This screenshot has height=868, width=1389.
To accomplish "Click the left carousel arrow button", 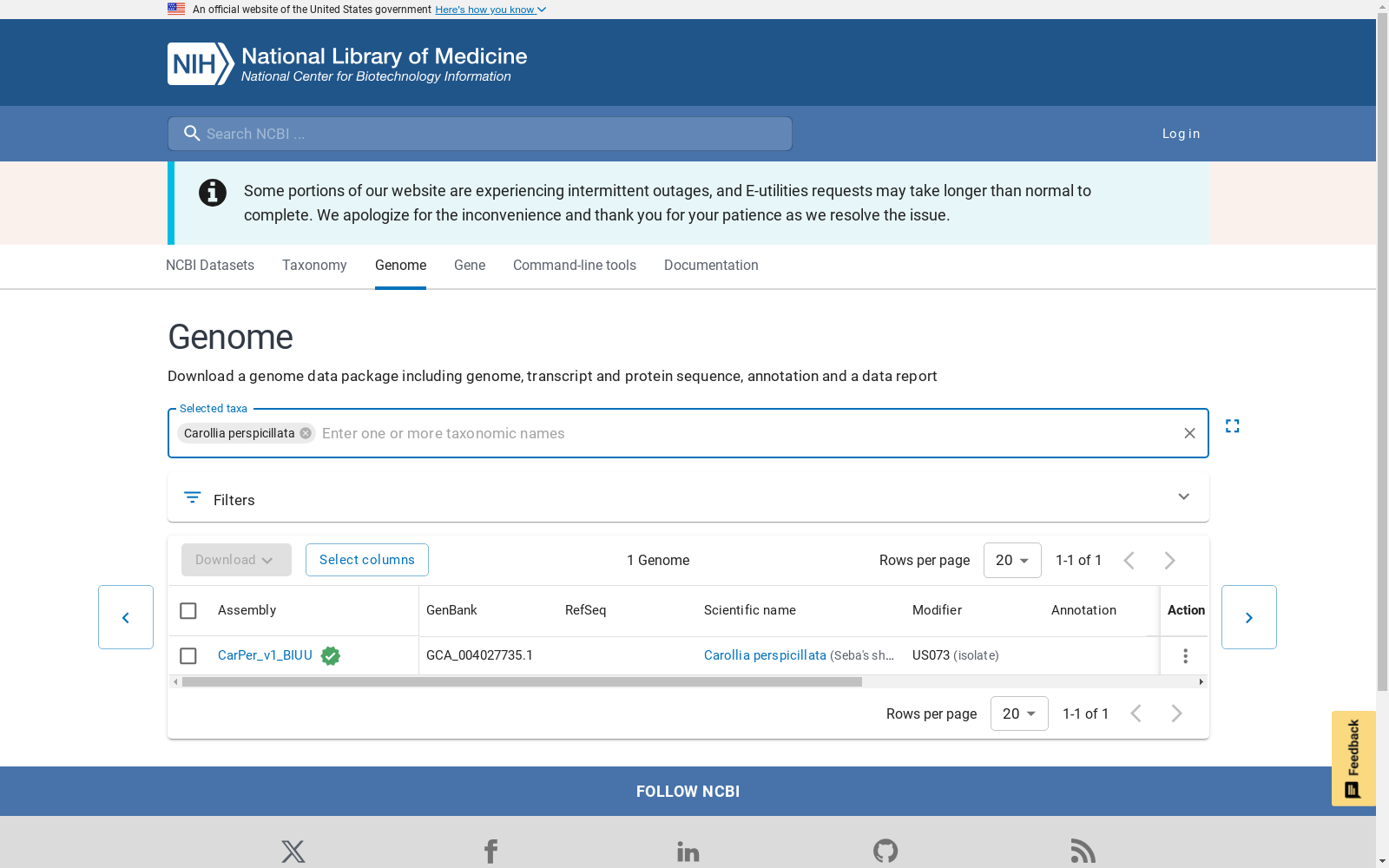I will tap(126, 617).
